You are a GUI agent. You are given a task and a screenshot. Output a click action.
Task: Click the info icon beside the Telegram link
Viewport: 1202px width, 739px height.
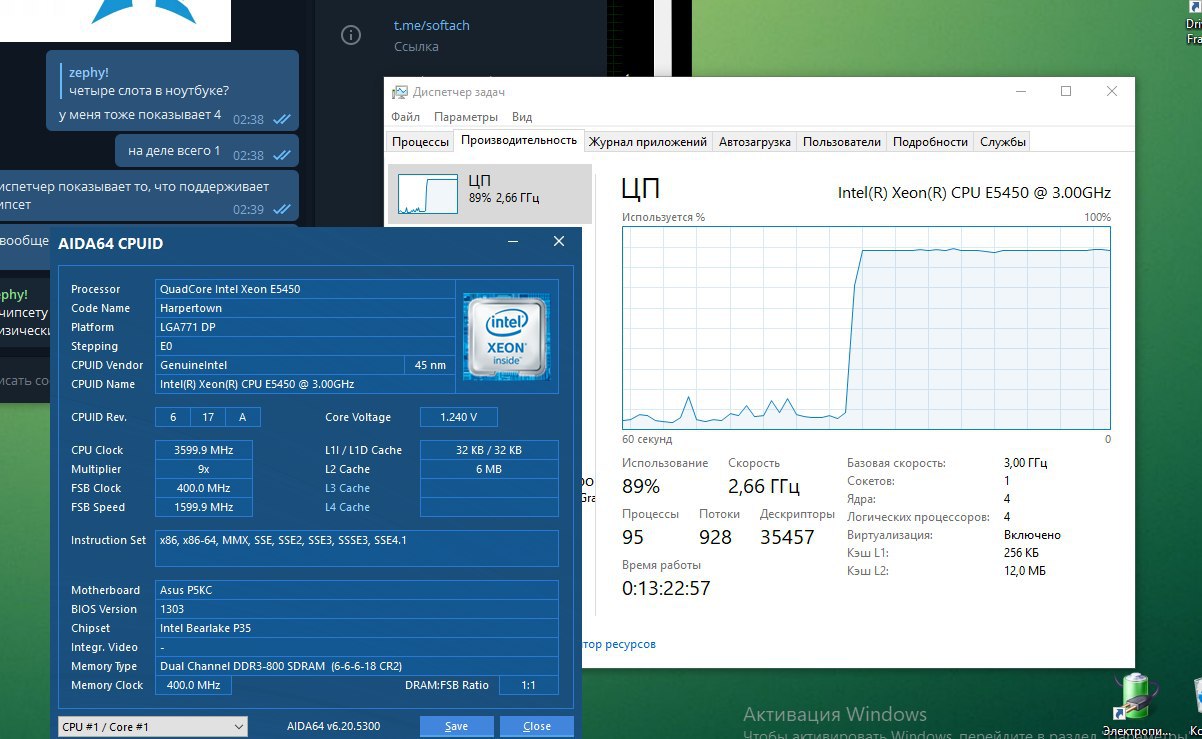(x=351, y=35)
